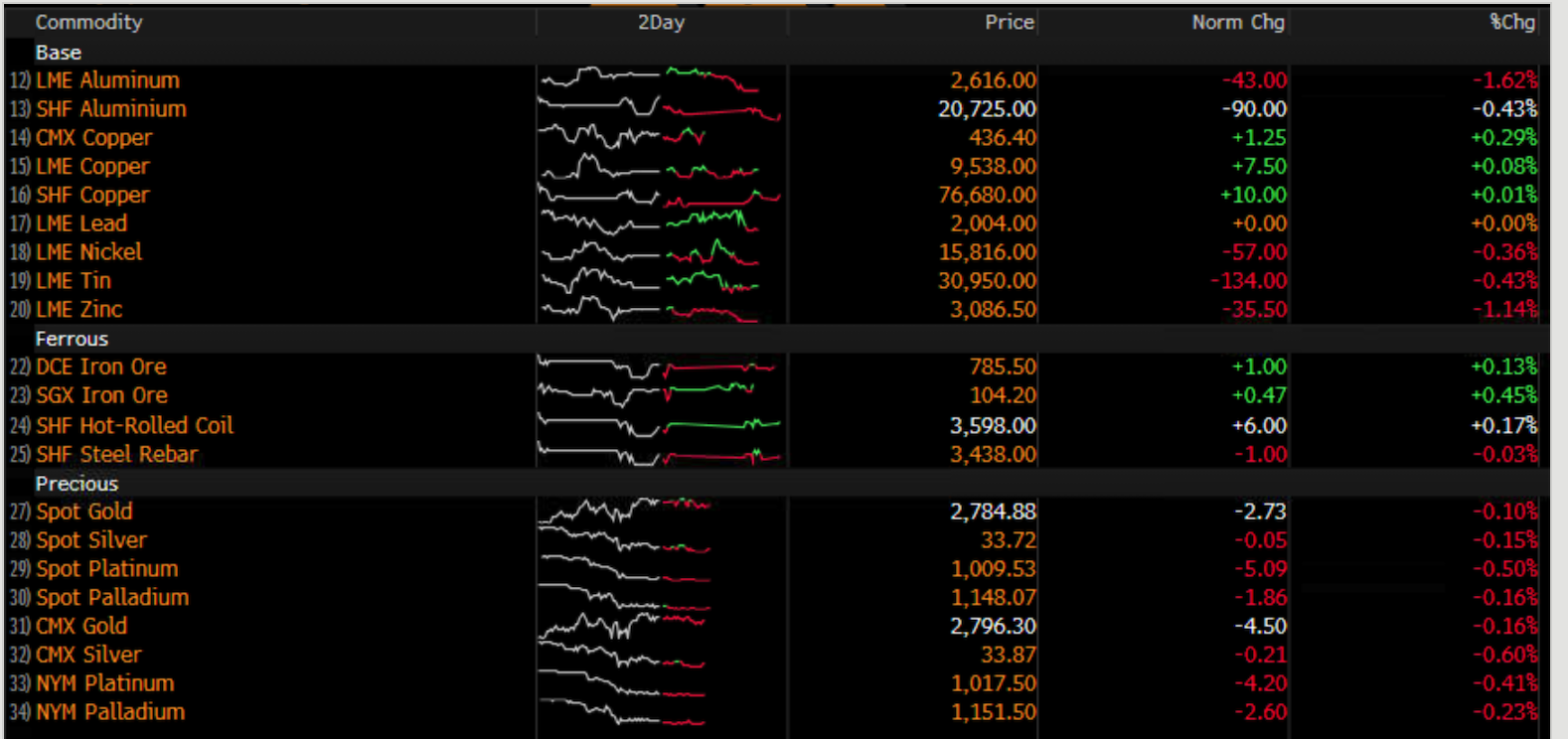Screen dimensions: 1568x739
Task: Select CMX Silver commodity name
Action: point(89,656)
